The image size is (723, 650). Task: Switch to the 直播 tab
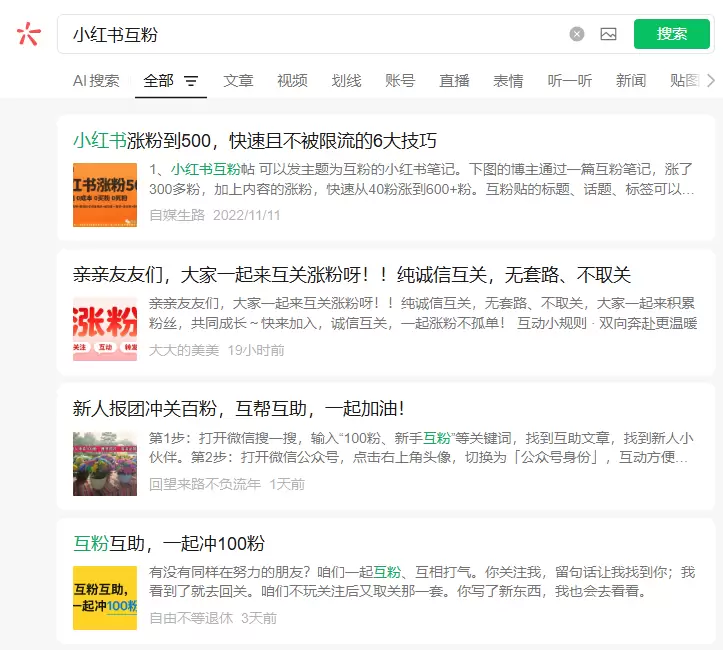click(x=454, y=81)
